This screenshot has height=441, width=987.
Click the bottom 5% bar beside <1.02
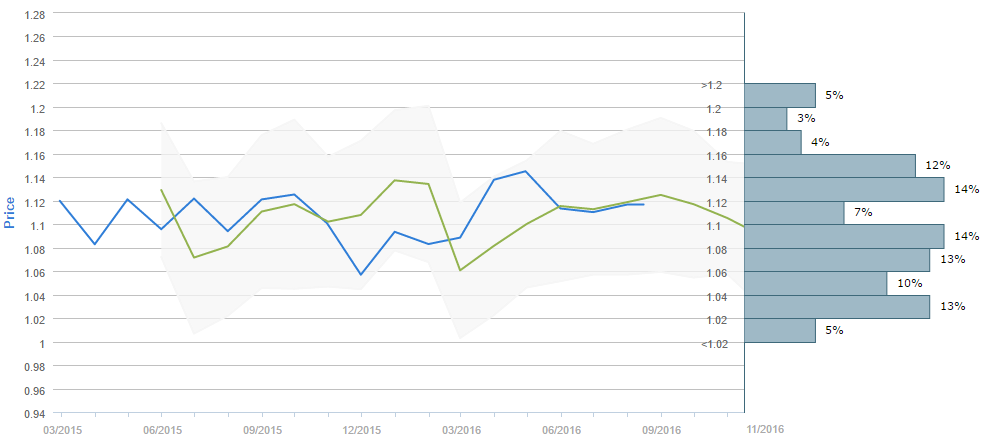click(780, 330)
